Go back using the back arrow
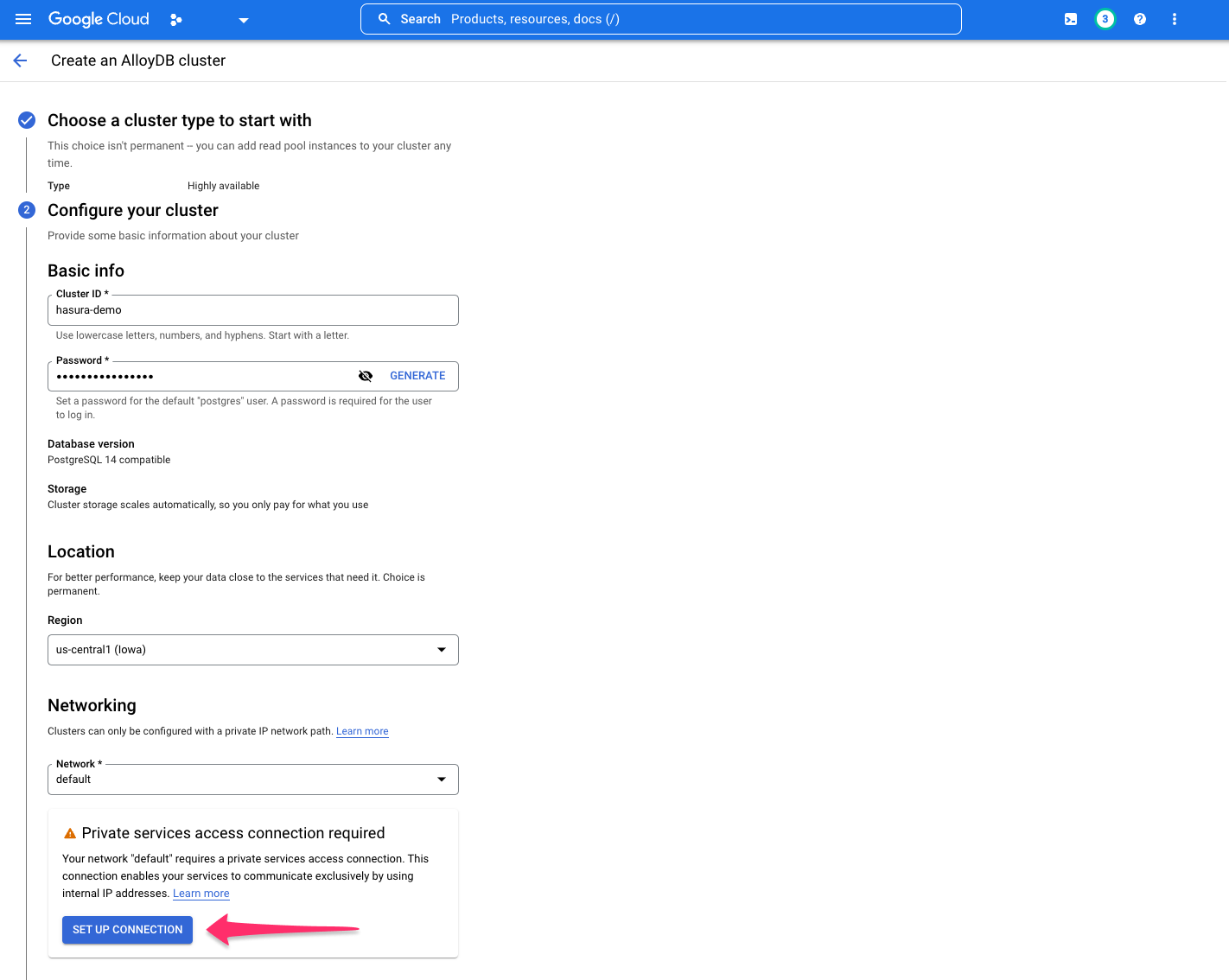This screenshot has height=980, width=1229. 20,60
